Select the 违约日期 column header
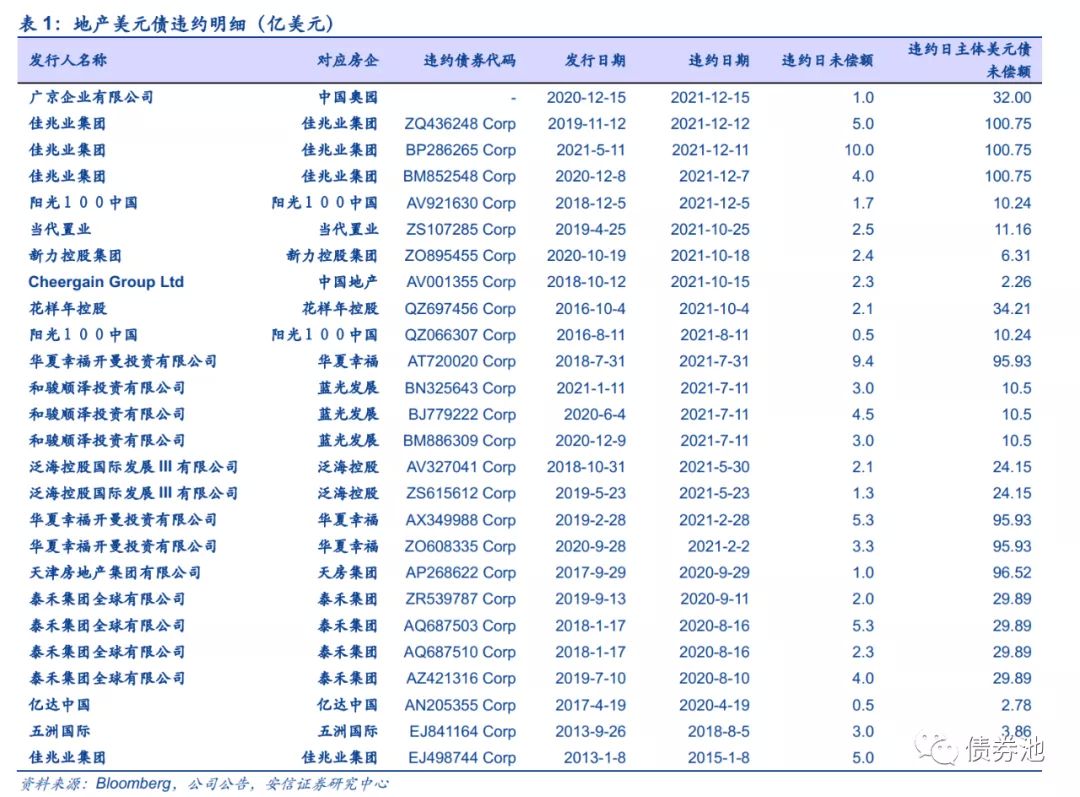 [718, 60]
